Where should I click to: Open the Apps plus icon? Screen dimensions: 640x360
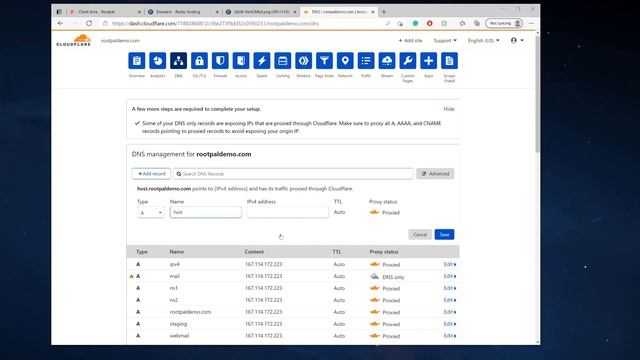428,61
